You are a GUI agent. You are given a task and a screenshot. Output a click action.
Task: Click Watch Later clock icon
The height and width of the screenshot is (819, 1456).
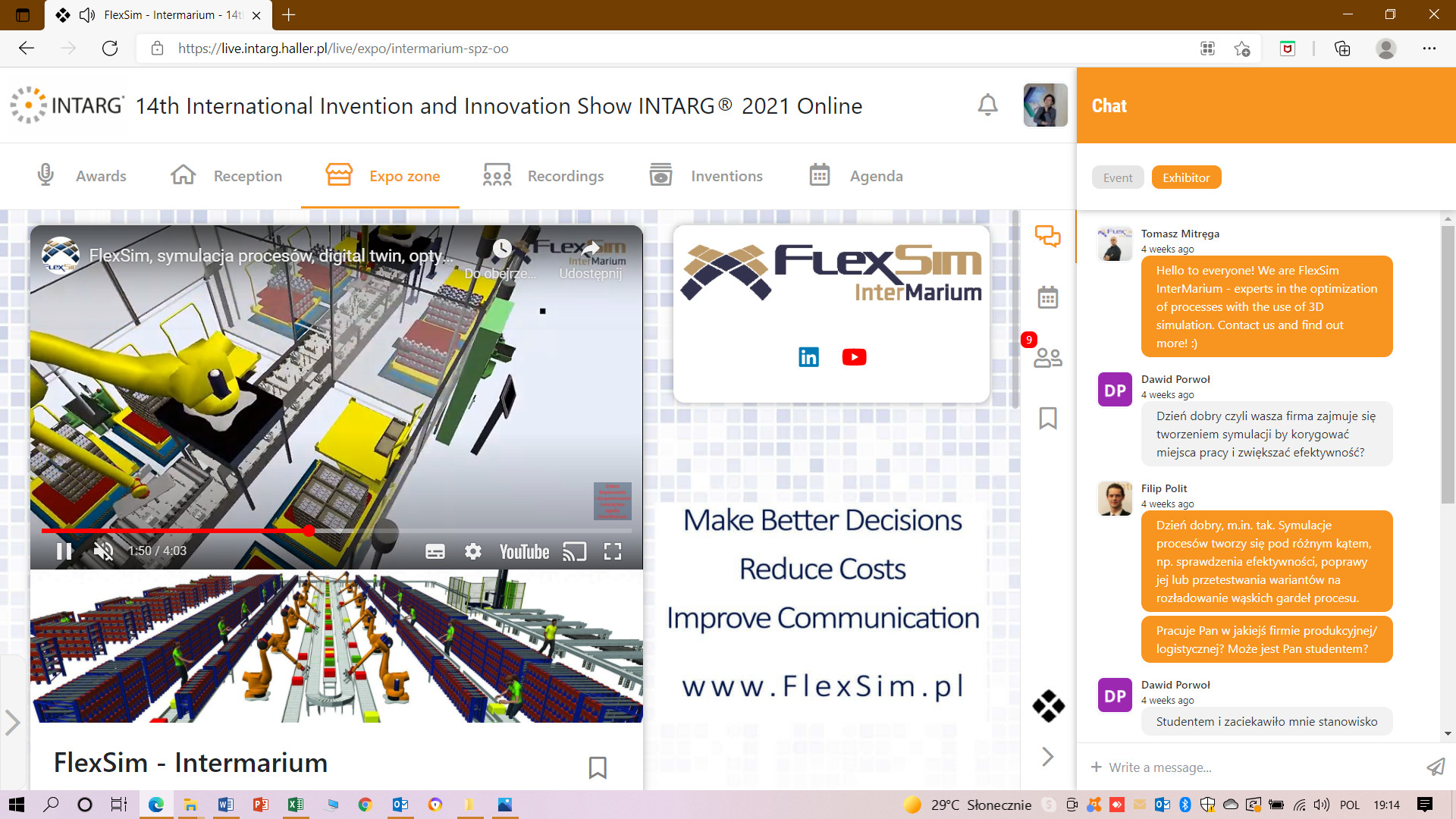tap(502, 249)
